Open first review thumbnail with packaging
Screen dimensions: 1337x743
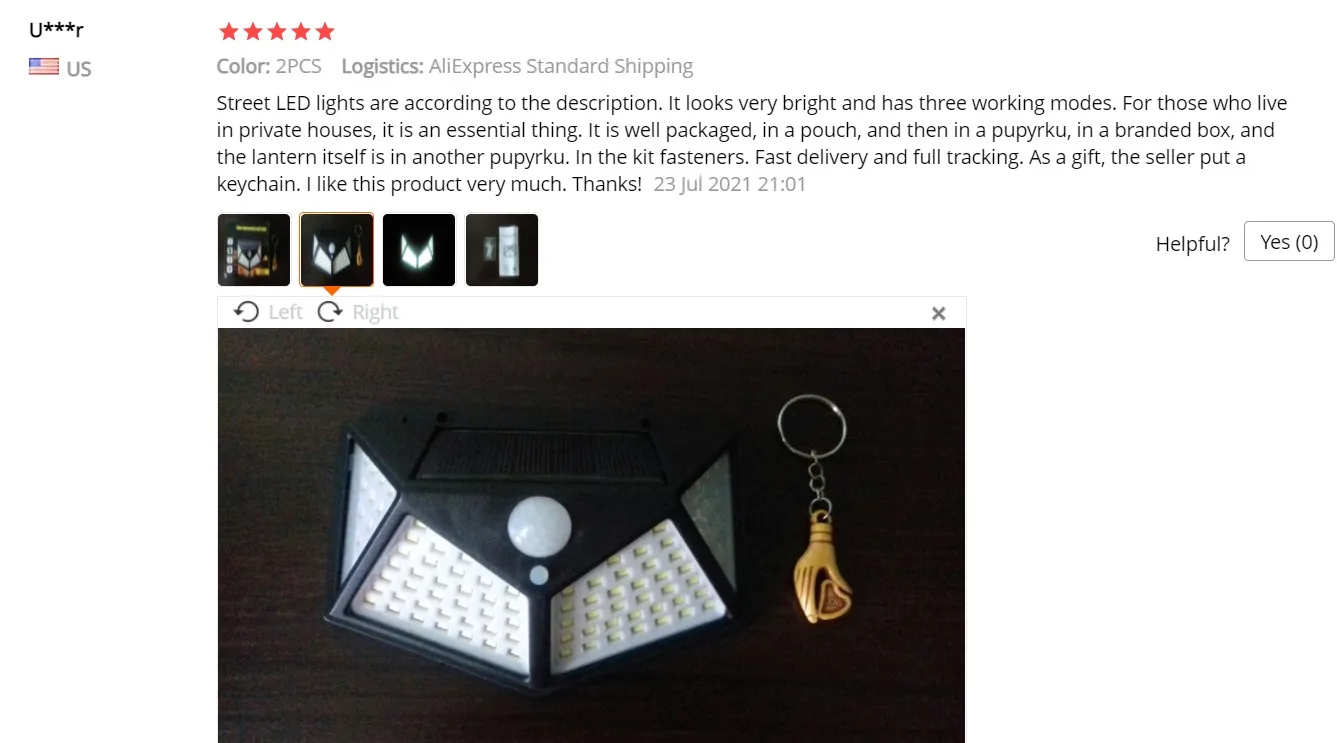pos(254,250)
